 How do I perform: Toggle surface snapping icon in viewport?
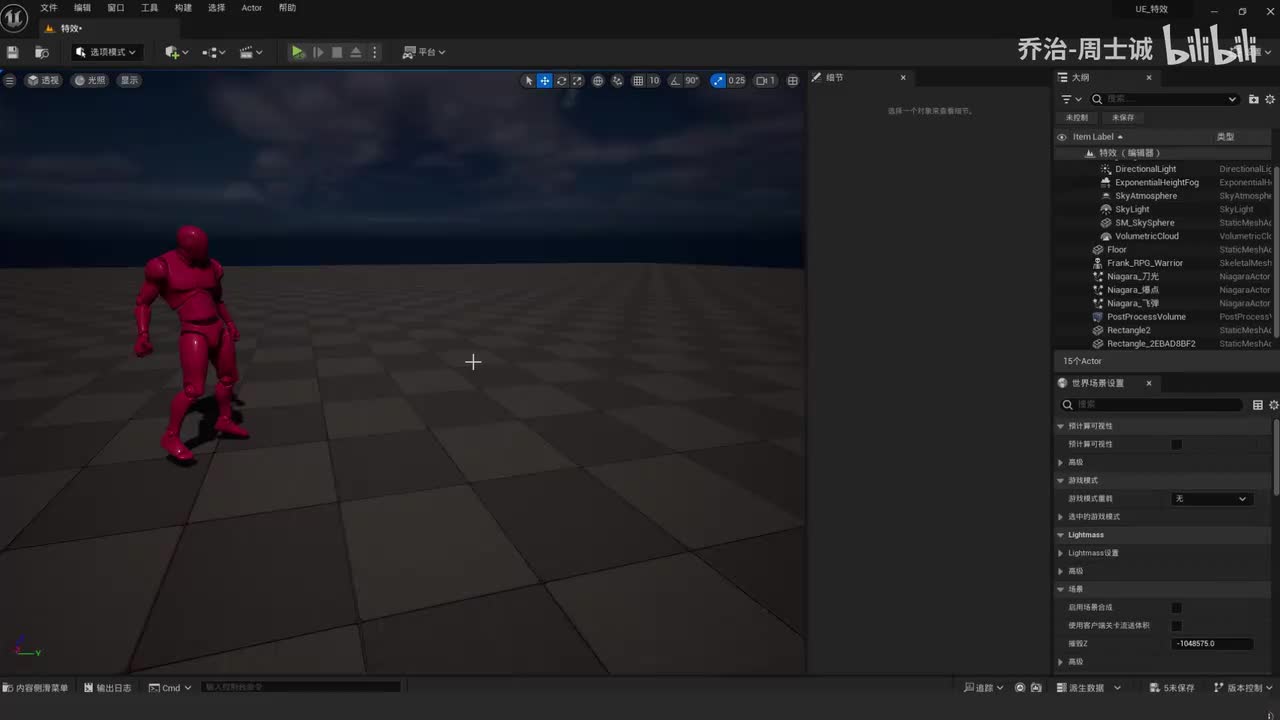(x=617, y=81)
